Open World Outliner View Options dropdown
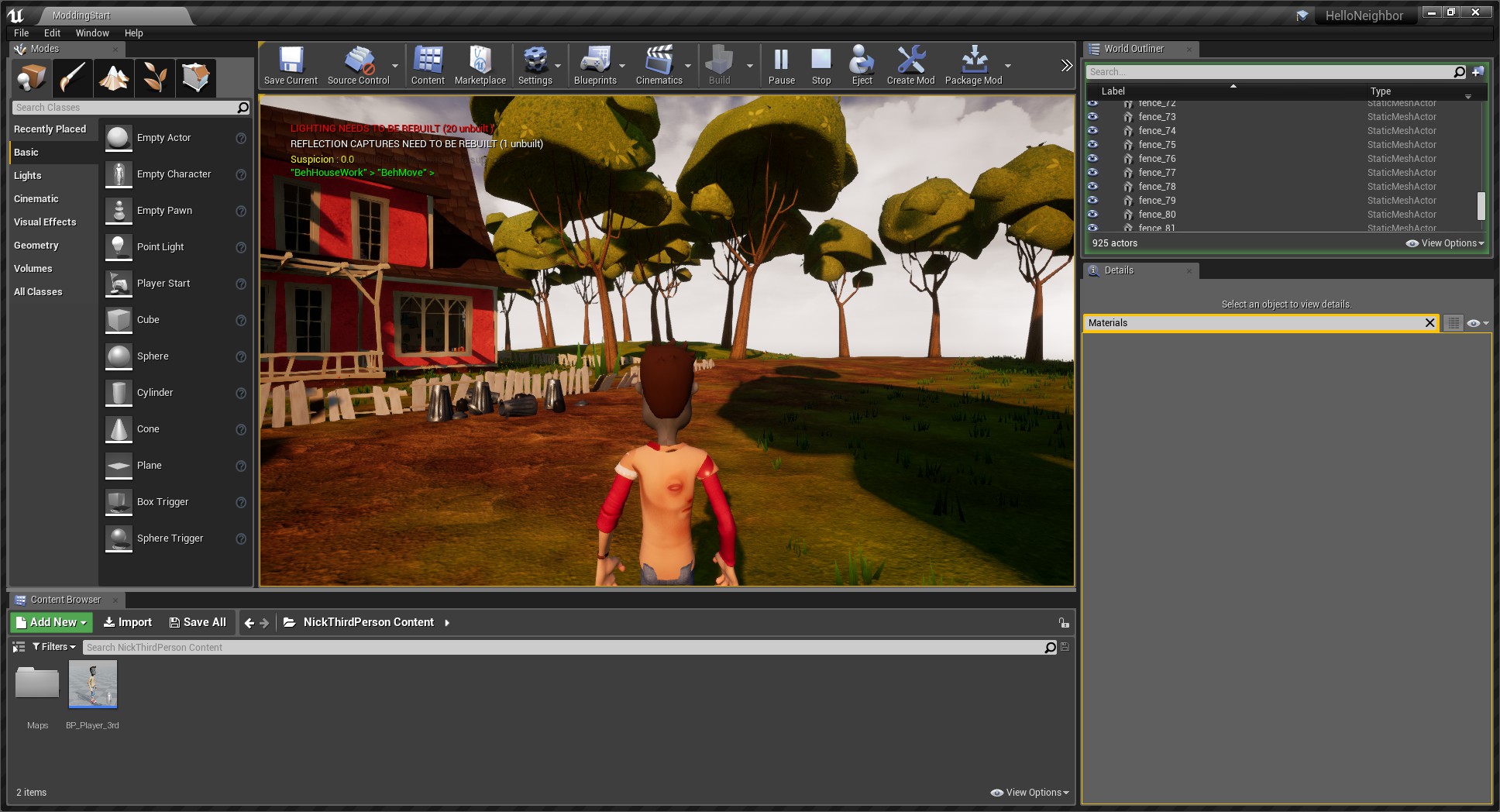1500x812 pixels. pos(1445,243)
